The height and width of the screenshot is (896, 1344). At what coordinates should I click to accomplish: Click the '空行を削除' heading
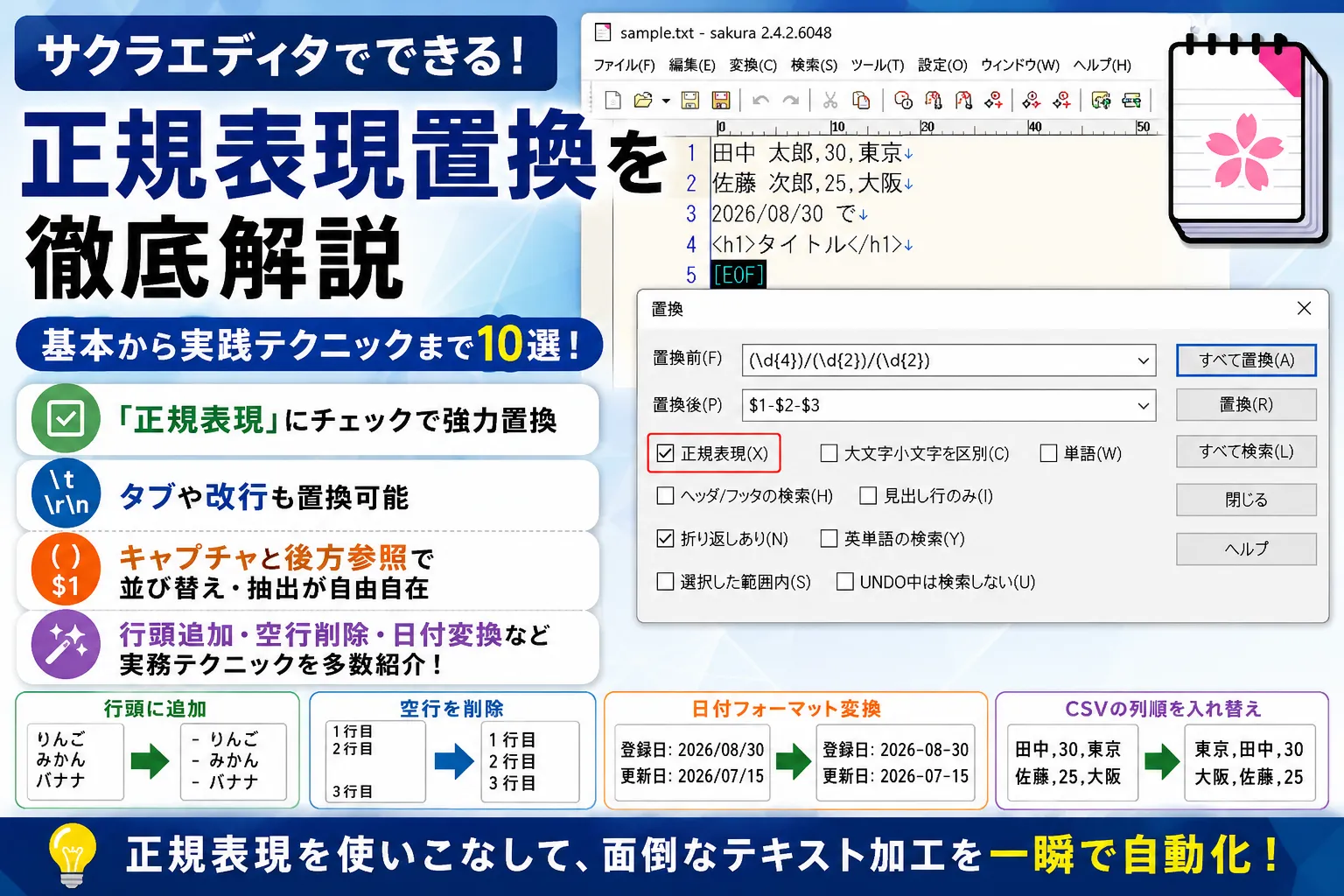pyautogui.click(x=451, y=709)
